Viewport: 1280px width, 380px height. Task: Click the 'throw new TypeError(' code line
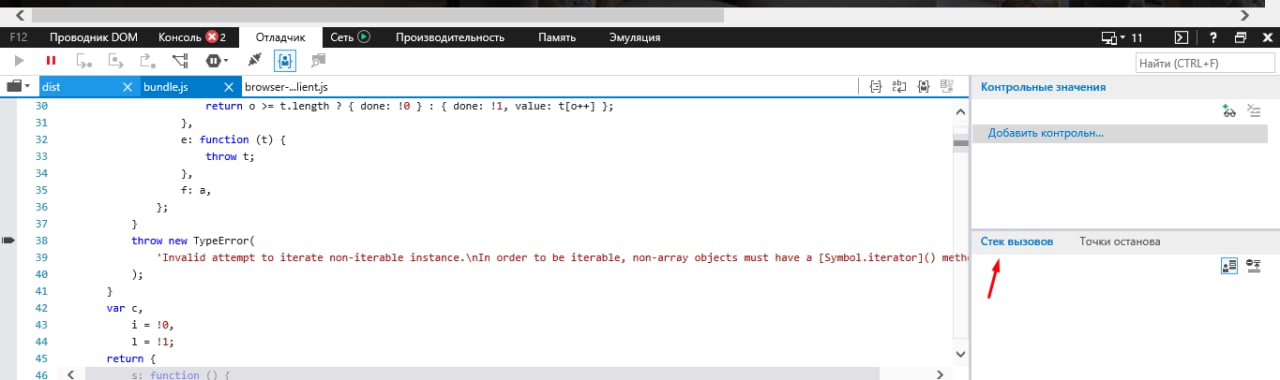click(x=194, y=241)
